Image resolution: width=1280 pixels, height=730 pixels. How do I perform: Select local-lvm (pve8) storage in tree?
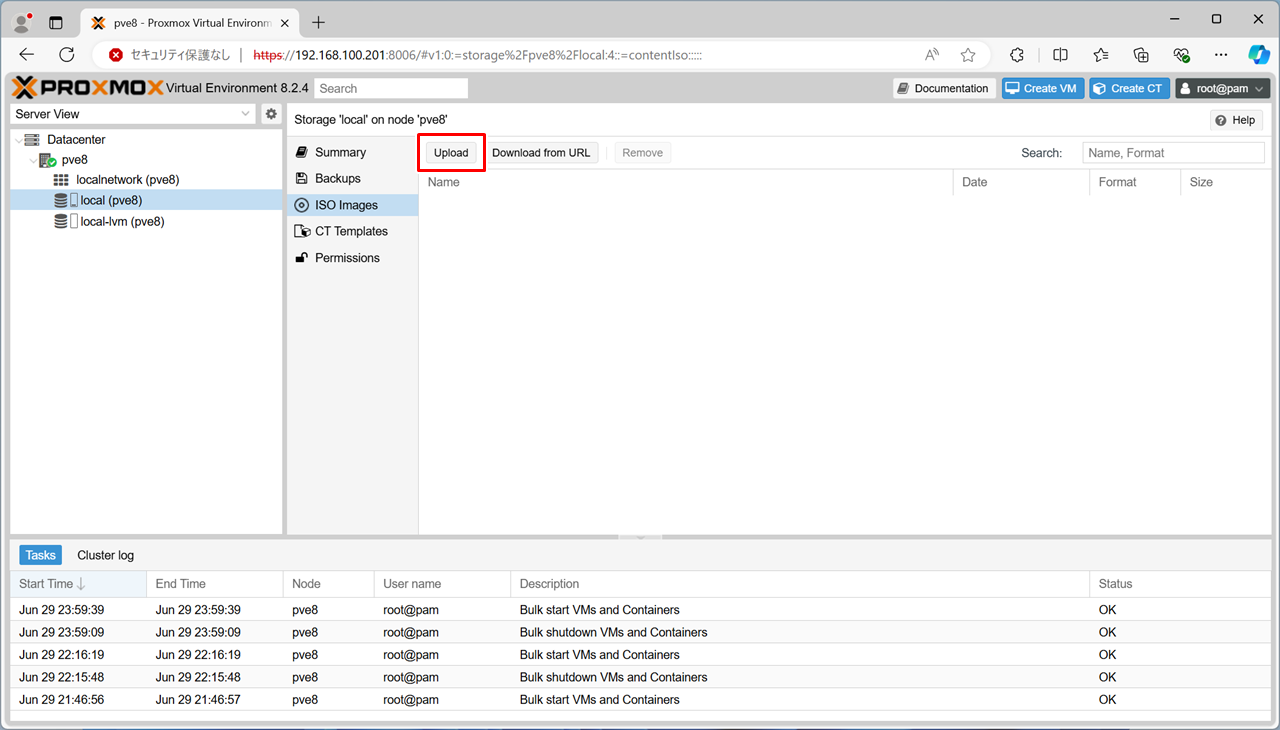point(122,222)
